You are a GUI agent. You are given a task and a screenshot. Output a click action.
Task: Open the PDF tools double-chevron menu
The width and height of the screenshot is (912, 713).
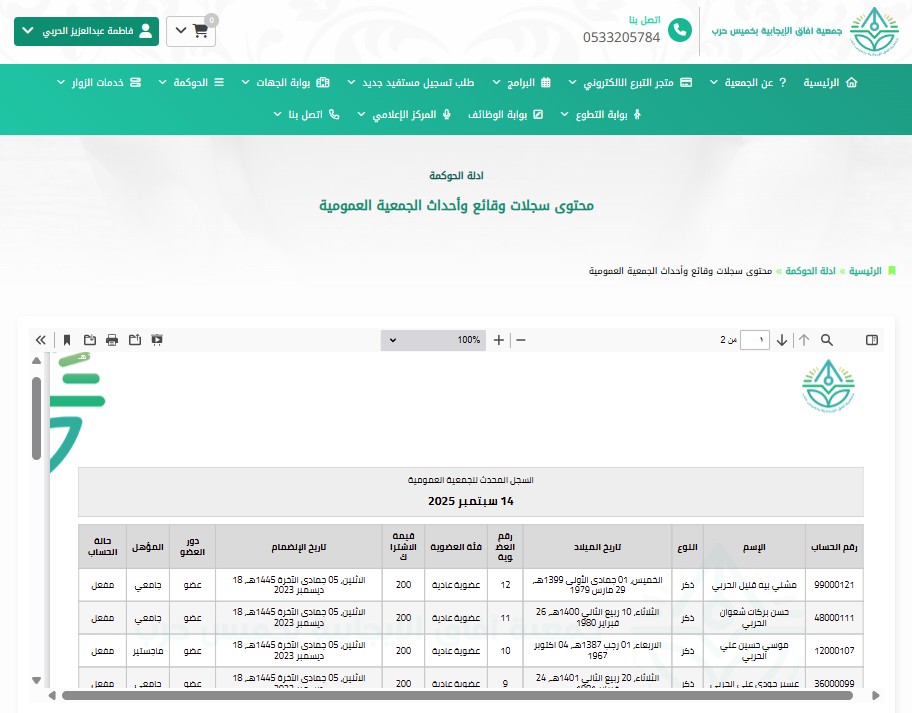tap(41, 340)
